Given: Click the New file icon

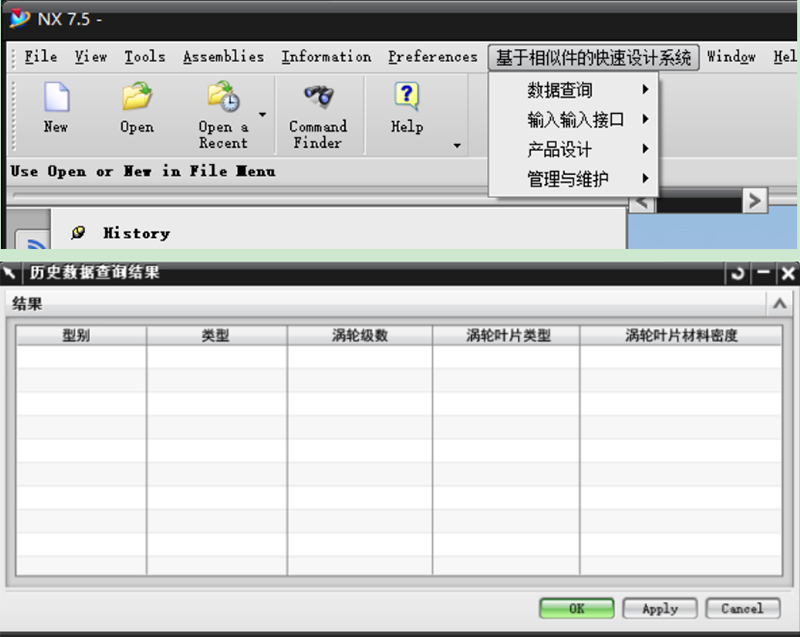Looking at the screenshot, I should pos(56,96).
